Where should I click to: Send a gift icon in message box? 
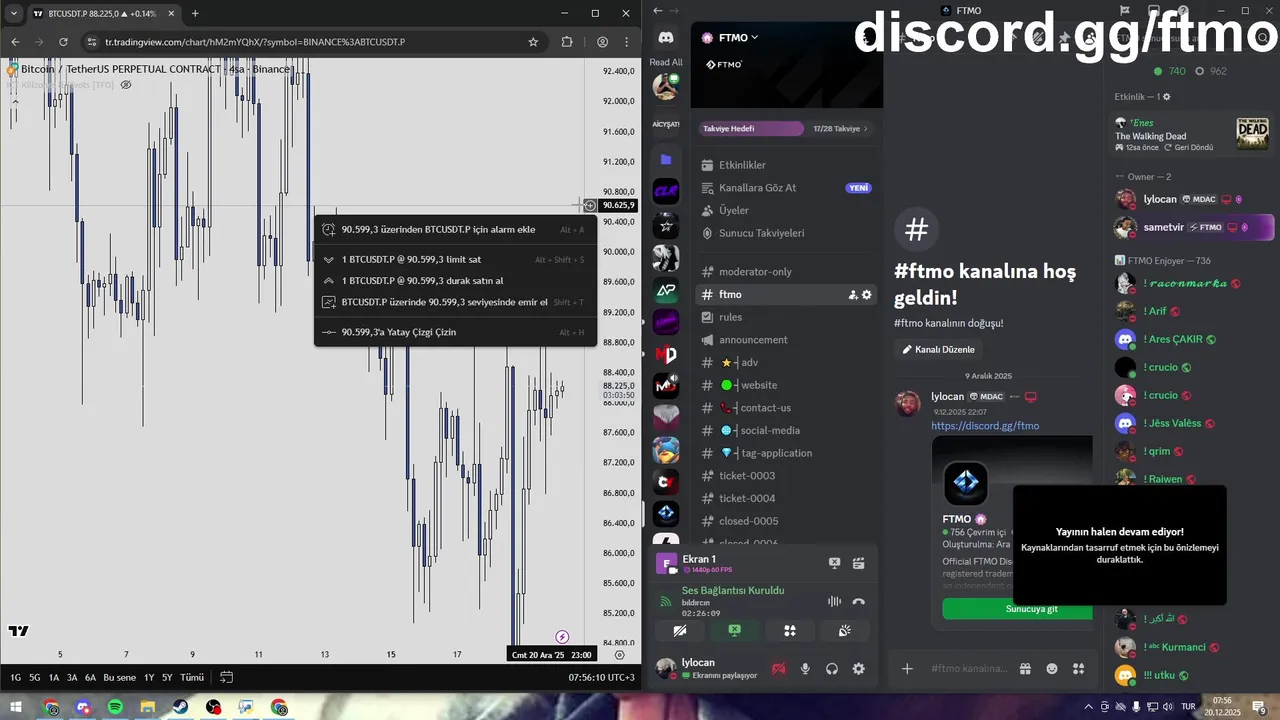[x=1025, y=669]
